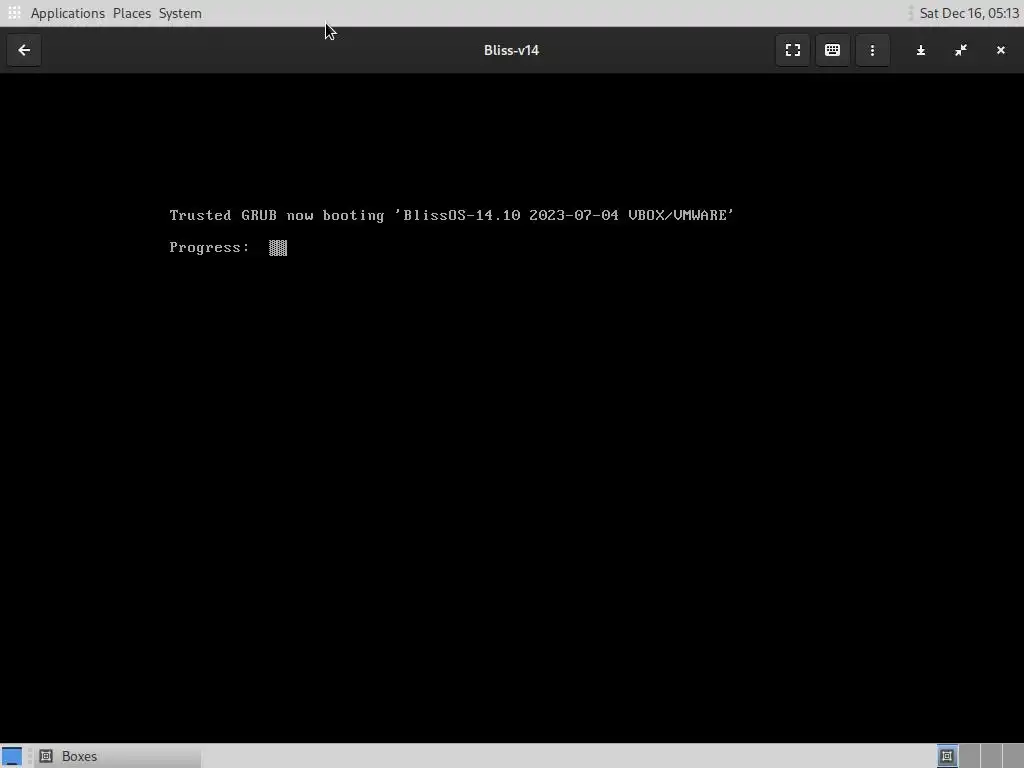Open the three-dot actions menu
1024x768 pixels.
click(x=872, y=50)
